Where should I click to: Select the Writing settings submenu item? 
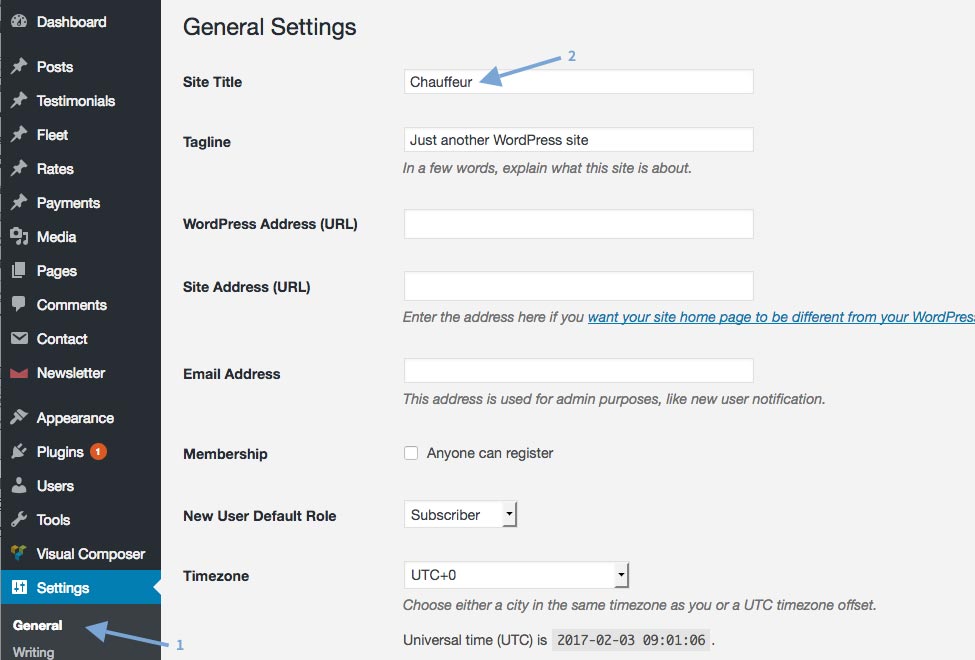pos(34,652)
